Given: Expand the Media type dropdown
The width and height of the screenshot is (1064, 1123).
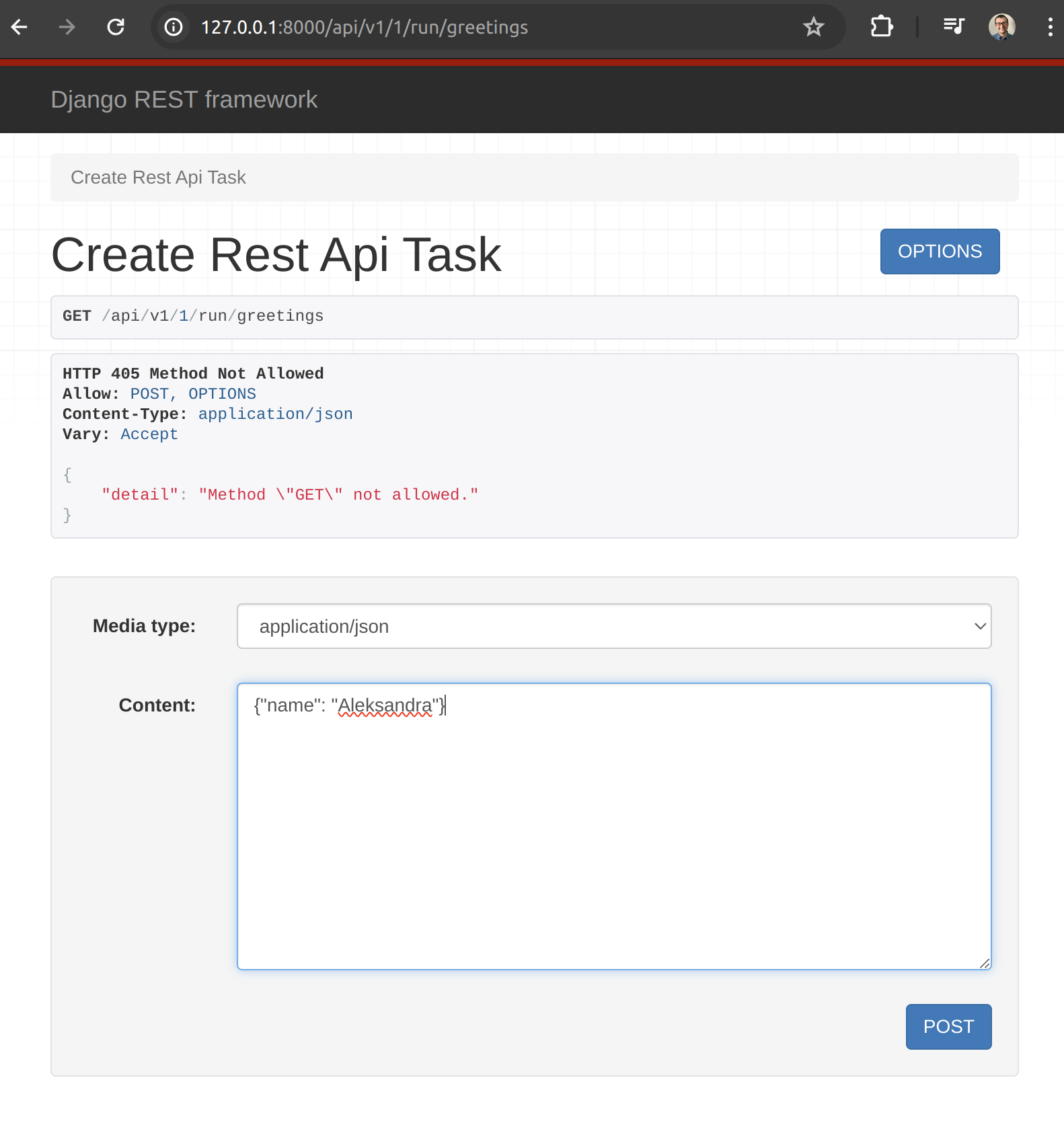Looking at the screenshot, I should click(614, 626).
